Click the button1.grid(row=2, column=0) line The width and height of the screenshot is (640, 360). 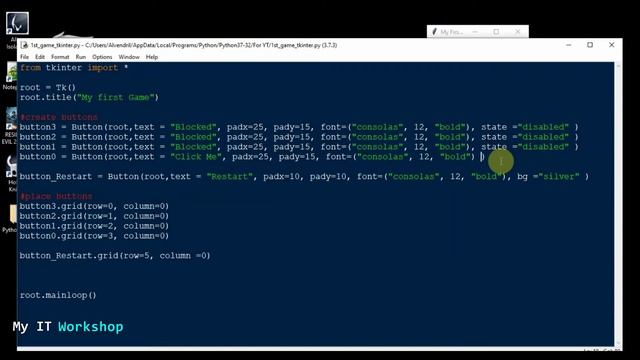point(94,226)
